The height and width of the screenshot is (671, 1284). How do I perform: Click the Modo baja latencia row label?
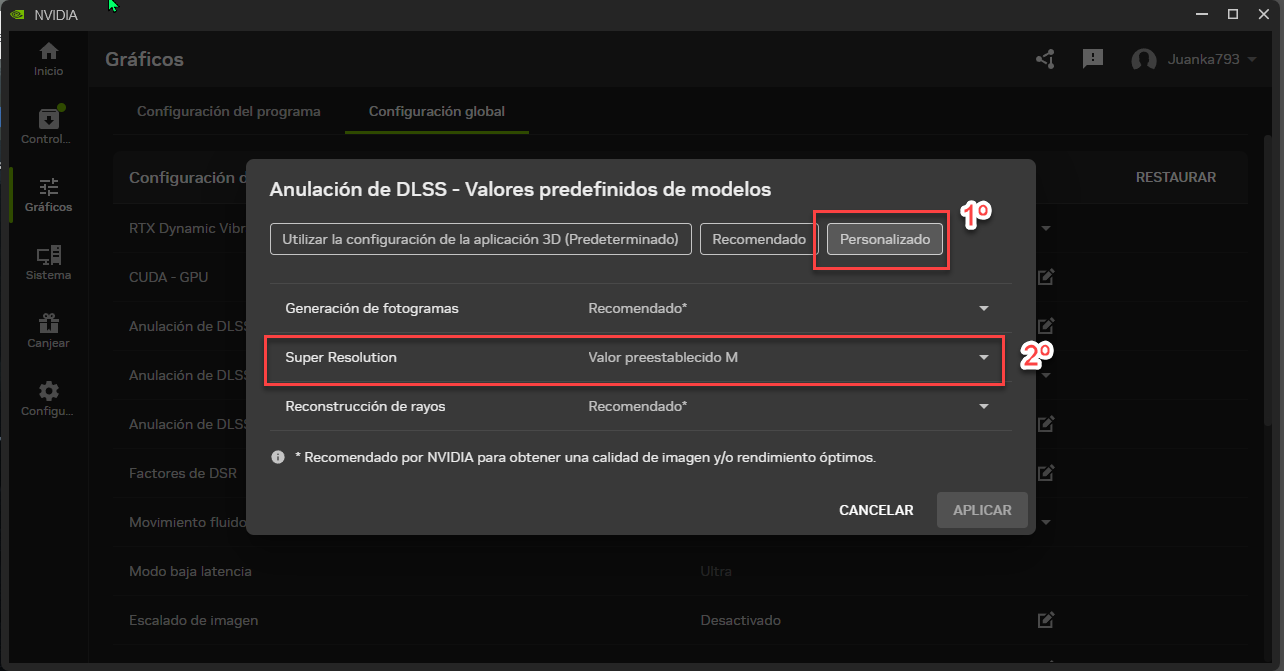[x=190, y=571]
